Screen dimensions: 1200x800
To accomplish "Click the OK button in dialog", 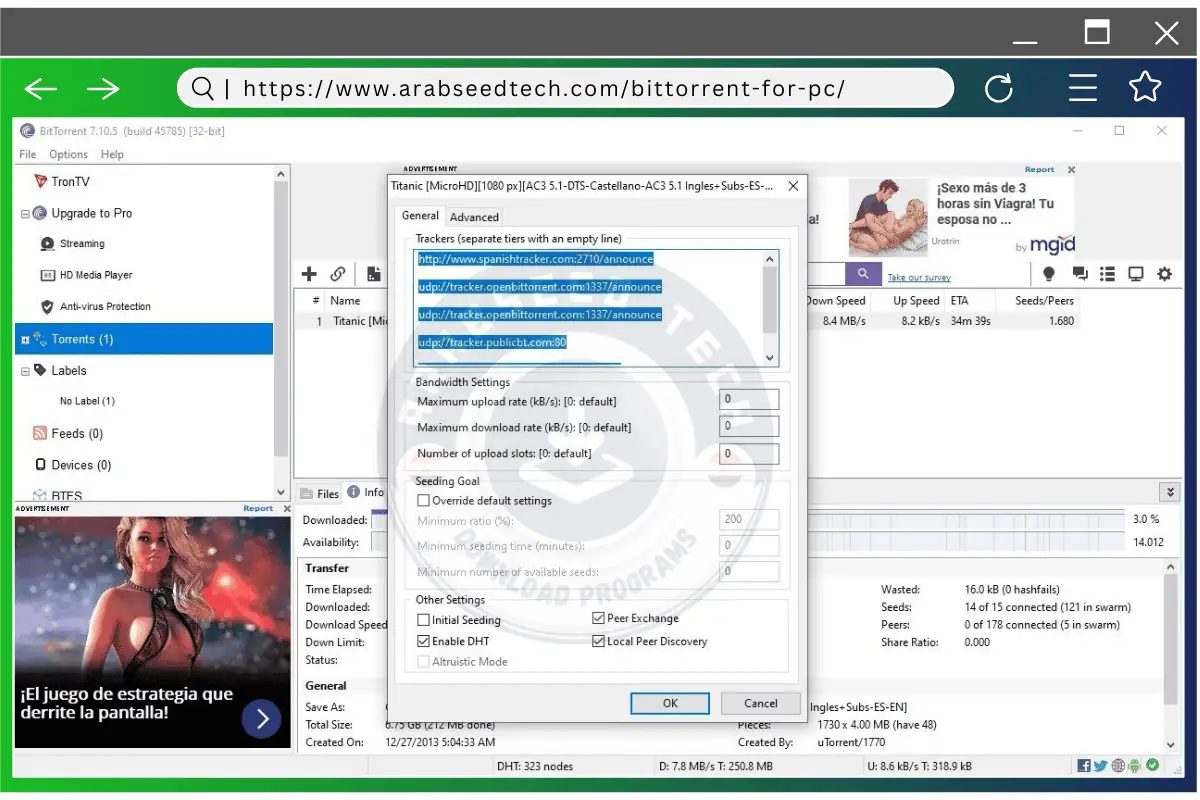I will point(670,703).
